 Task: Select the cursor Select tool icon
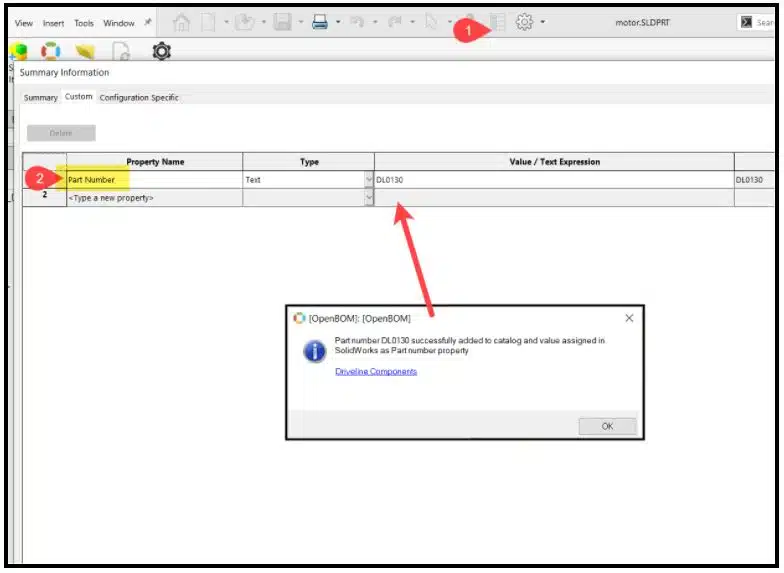point(432,22)
